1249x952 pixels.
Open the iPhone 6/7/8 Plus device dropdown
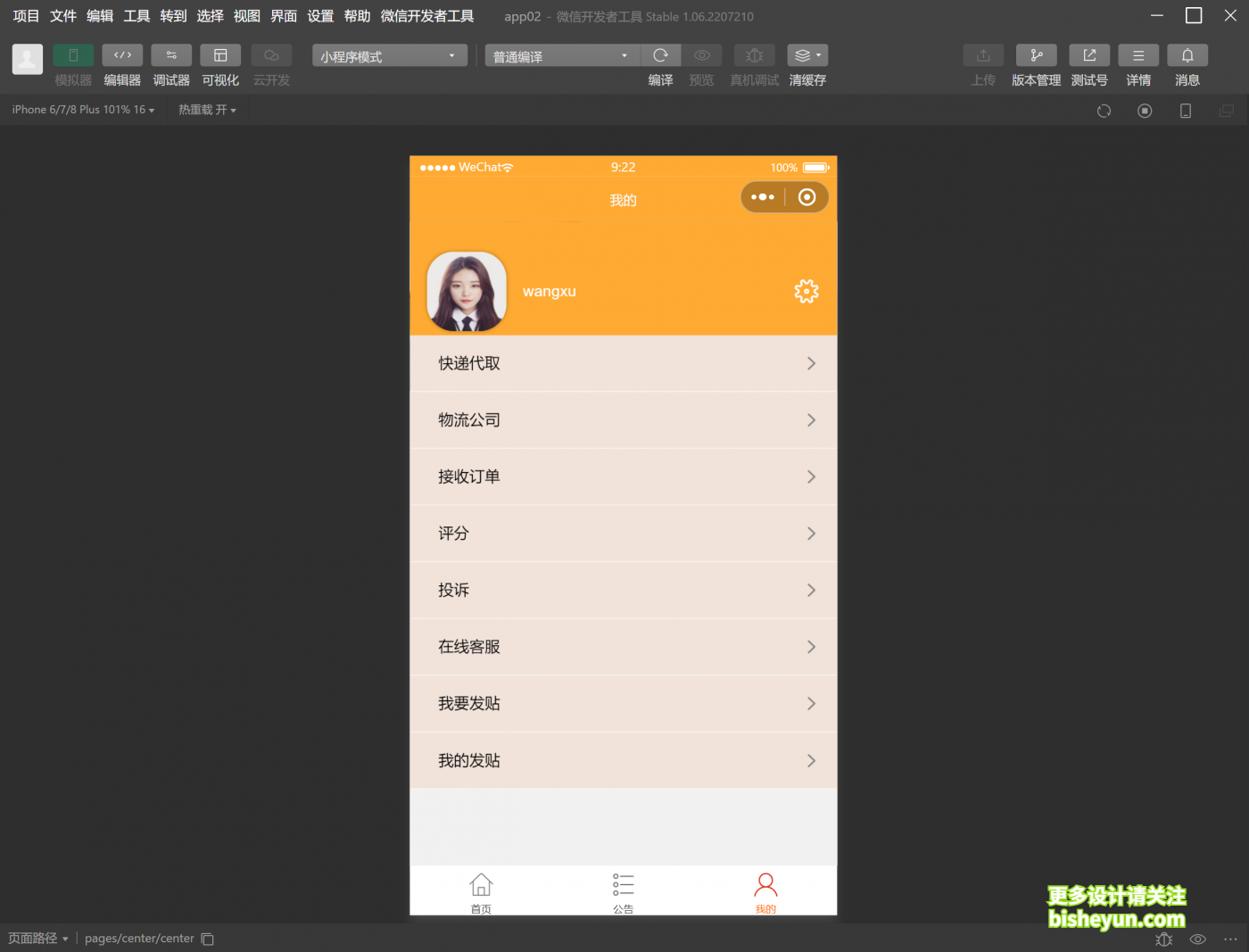83,110
